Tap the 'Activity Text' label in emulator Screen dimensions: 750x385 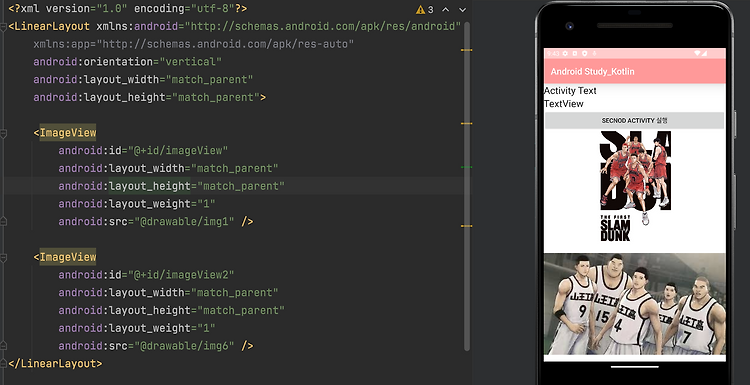(570, 91)
